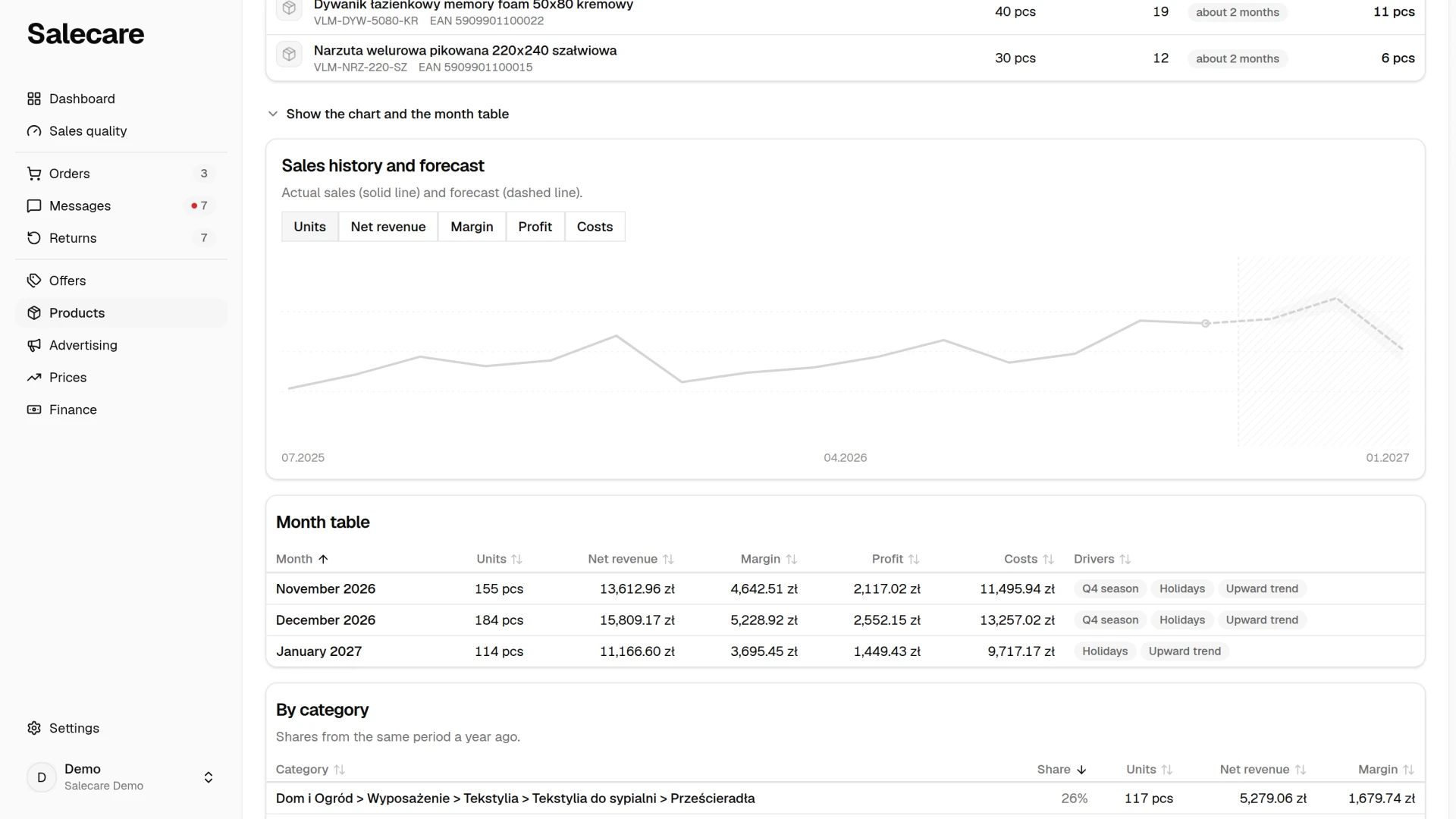This screenshot has height=819, width=1456.
Task: Sort month table by Costs column
Action: pos(1029,559)
